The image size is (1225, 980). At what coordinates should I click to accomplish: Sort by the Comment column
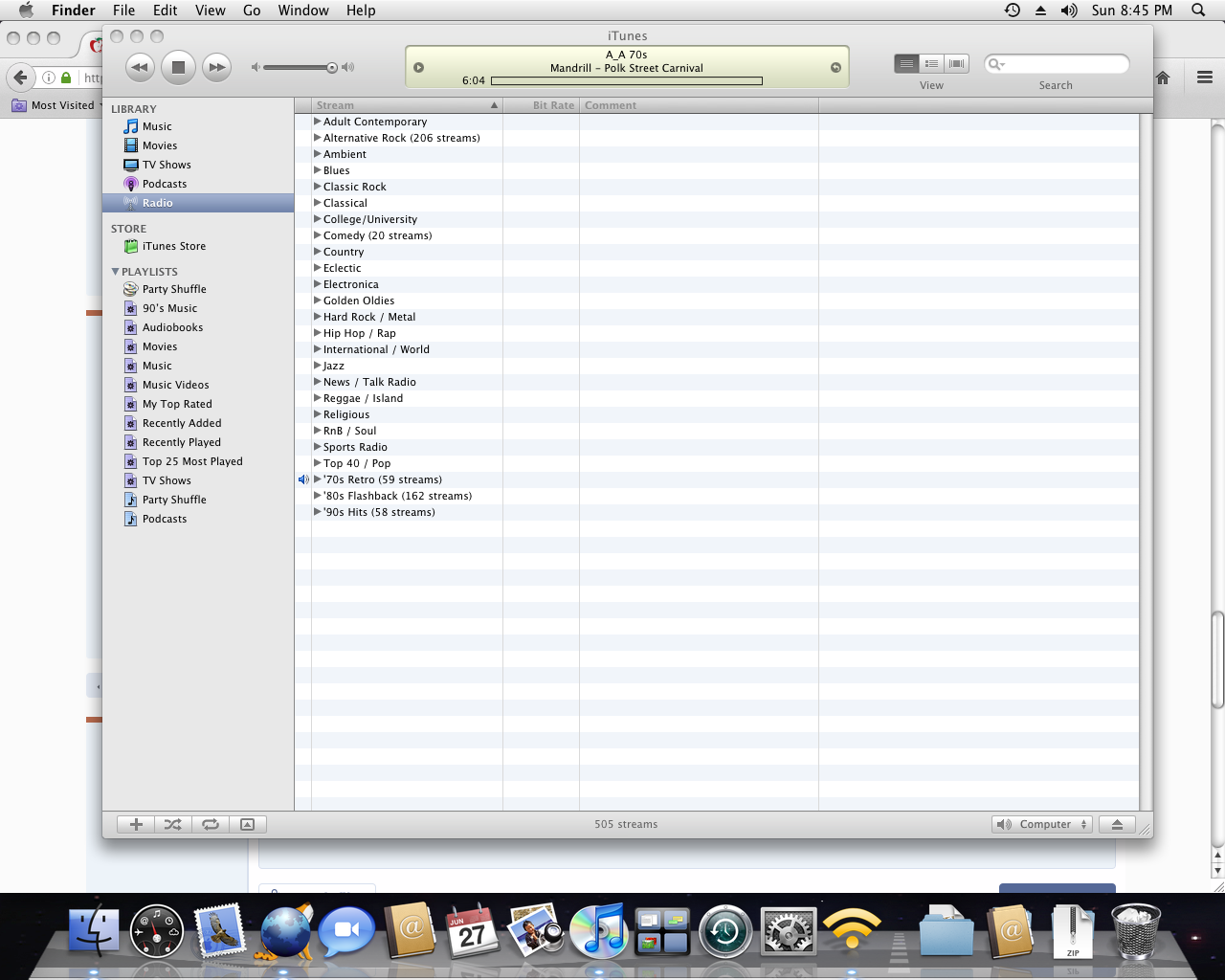[699, 105]
